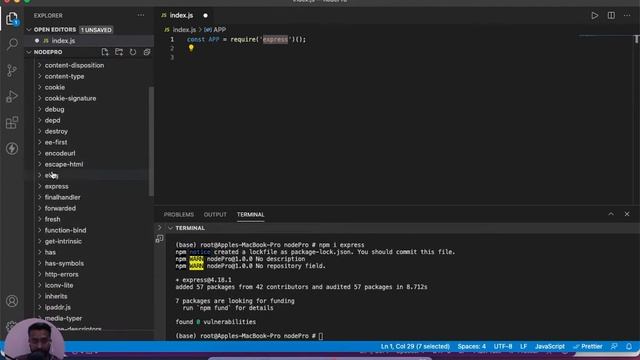The image size is (640, 360).
Task: Refresh the NODEPRO explorer
Action: click(133, 52)
